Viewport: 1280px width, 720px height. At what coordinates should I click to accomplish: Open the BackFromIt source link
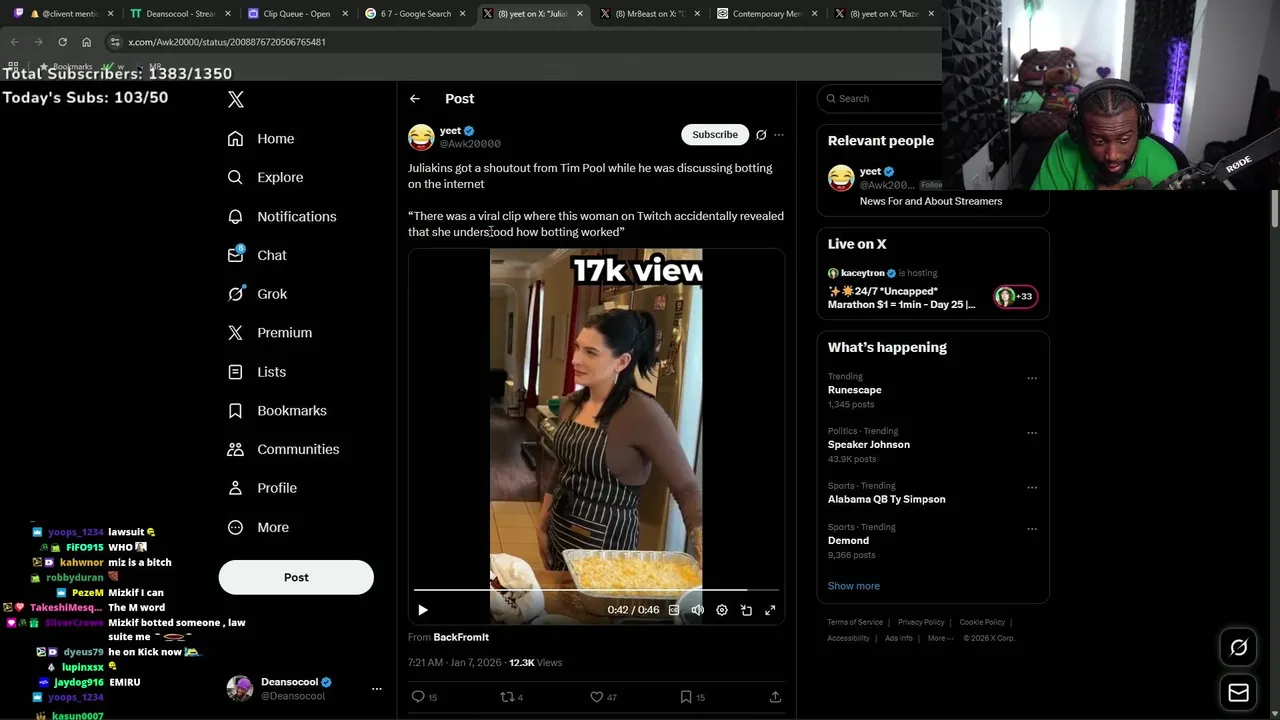(461, 637)
